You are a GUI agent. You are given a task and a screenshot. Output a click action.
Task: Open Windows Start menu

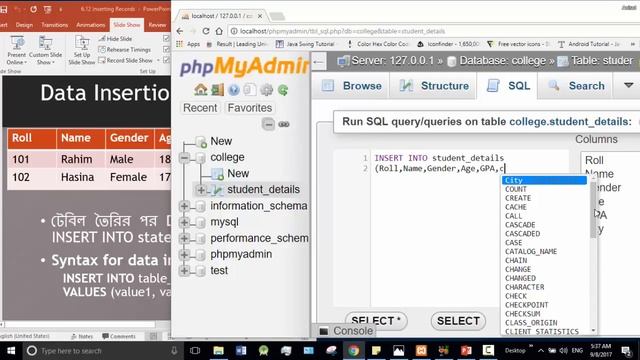click(x=11, y=351)
